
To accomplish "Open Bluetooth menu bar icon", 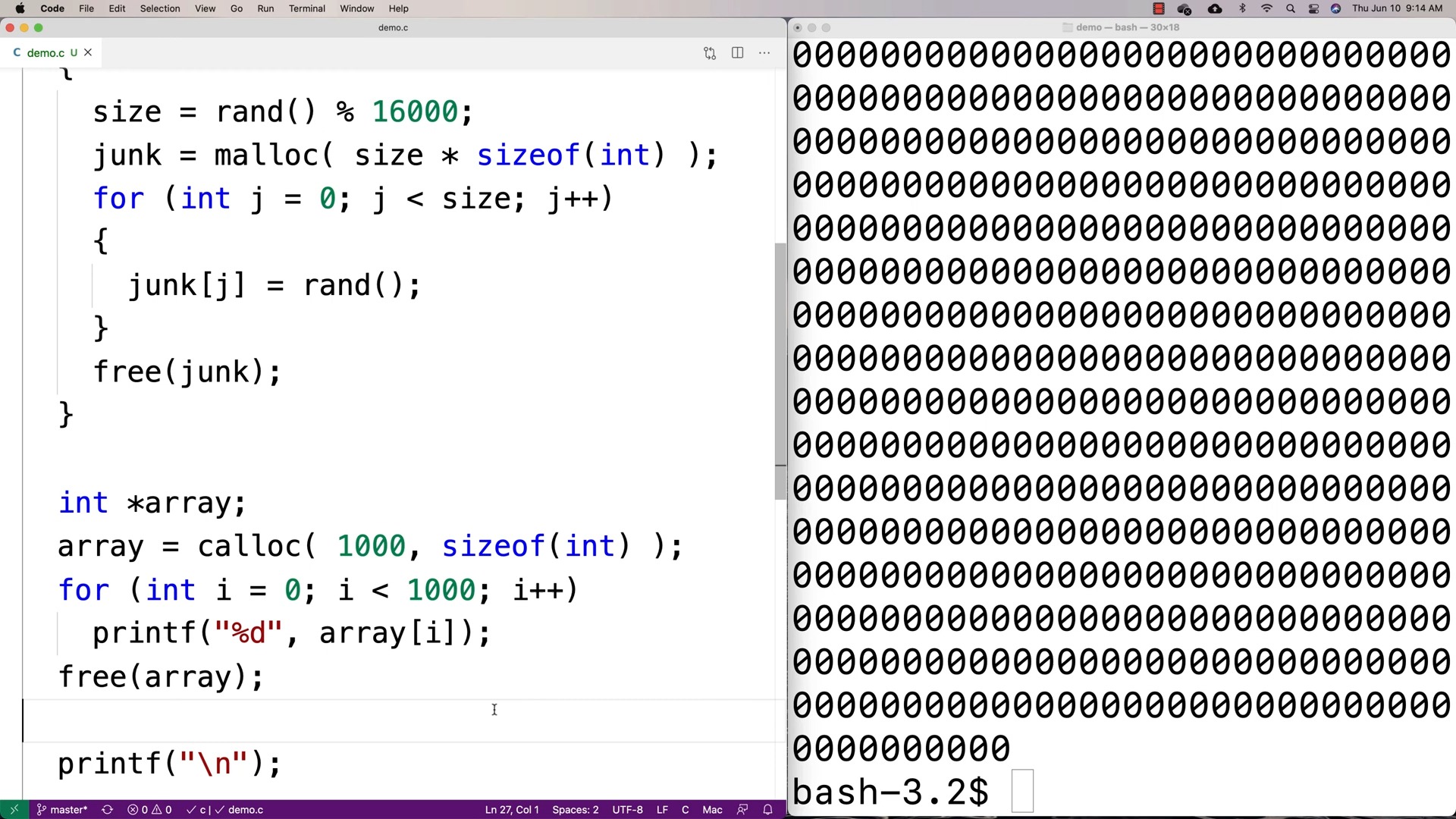I will [1242, 8].
